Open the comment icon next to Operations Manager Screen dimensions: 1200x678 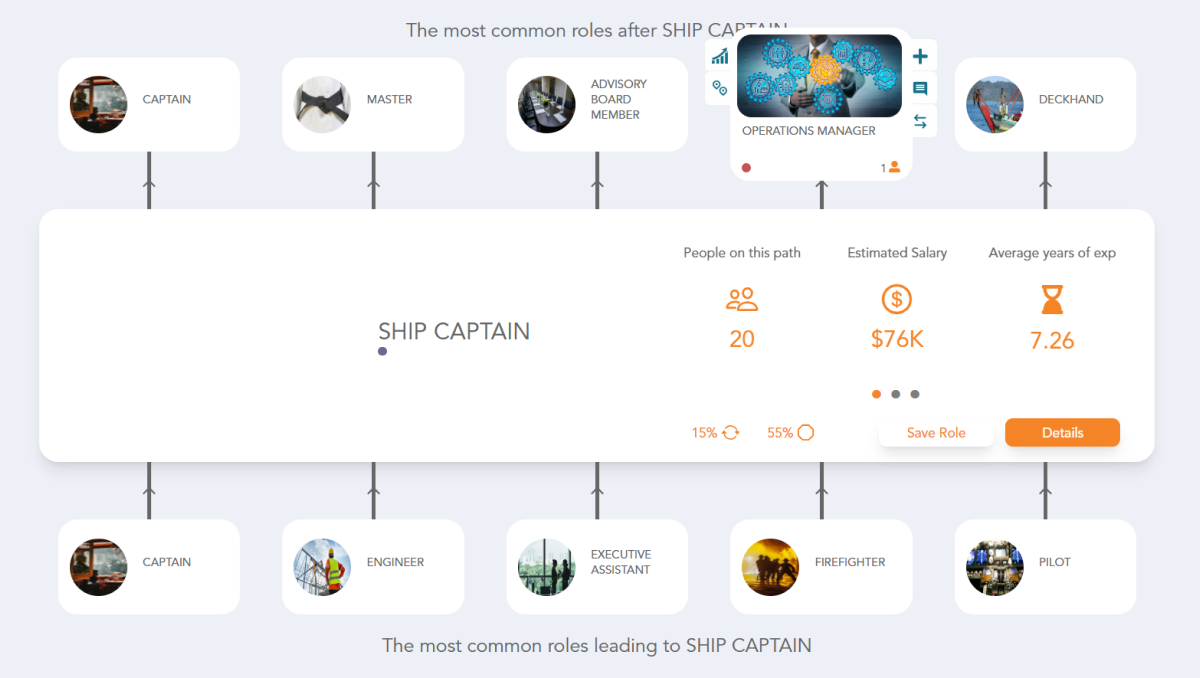920,89
